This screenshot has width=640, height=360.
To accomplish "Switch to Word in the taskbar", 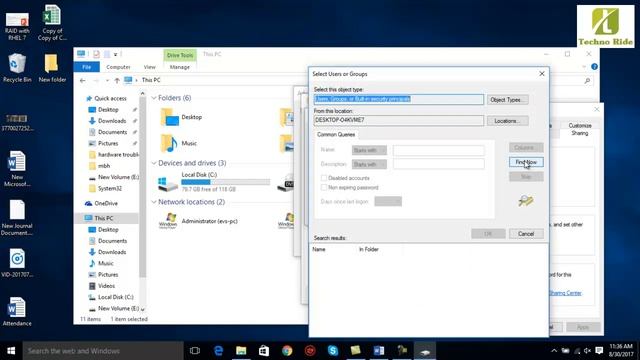I will click(x=379, y=351).
